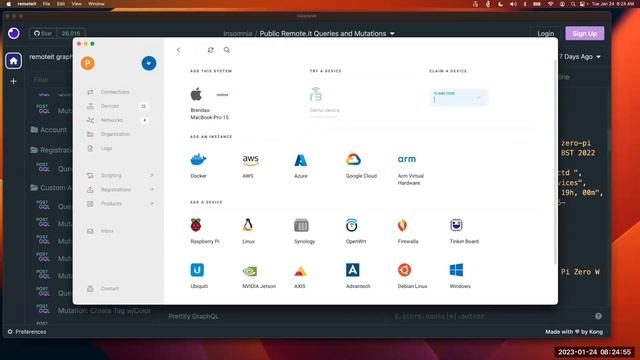
Task: Click Login in the Insomnia window
Action: 545,33
